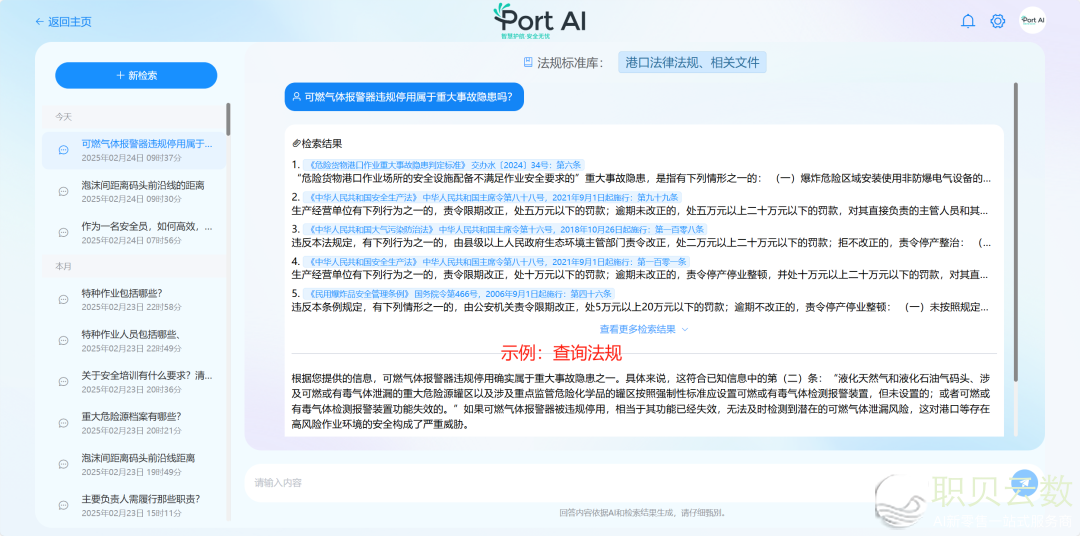Open the 港口法律法规、相关文件 library selector
The height and width of the screenshot is (536, 1080).
pos(692,62)
